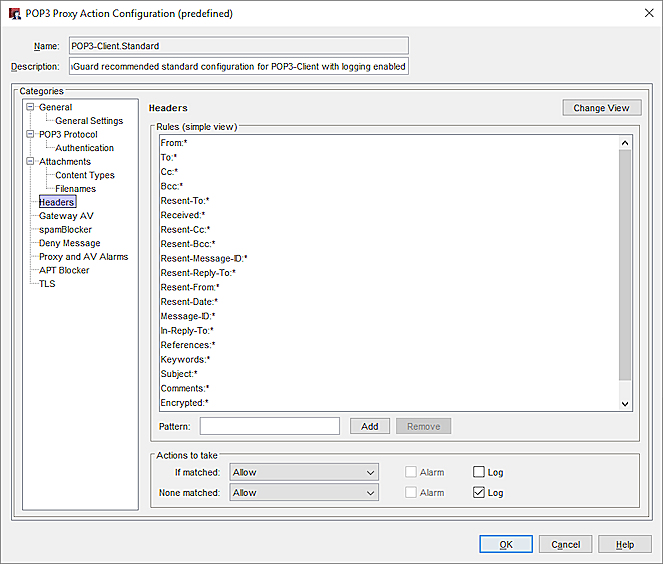Open the Authentication category
Screen dimensions: 663x564
(x=85, y=148)
